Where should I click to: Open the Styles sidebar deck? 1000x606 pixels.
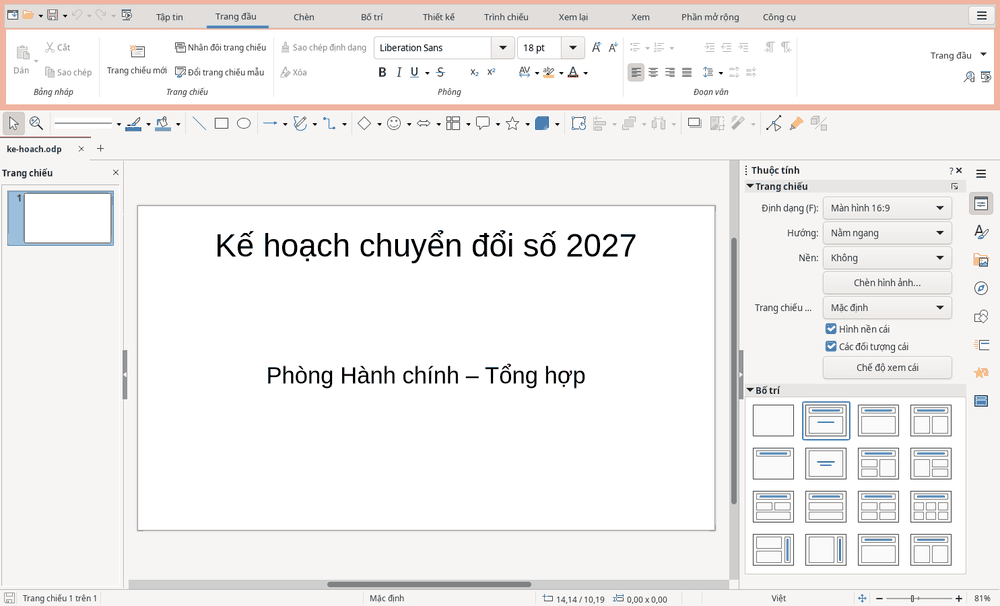tap(981, 232)
